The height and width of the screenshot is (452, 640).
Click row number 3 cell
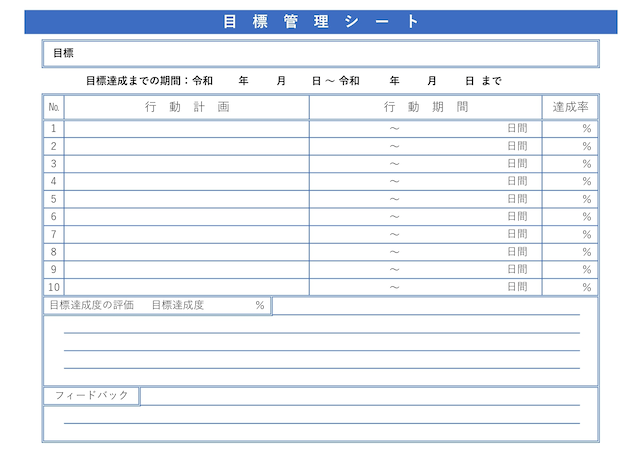click(54, 164)
